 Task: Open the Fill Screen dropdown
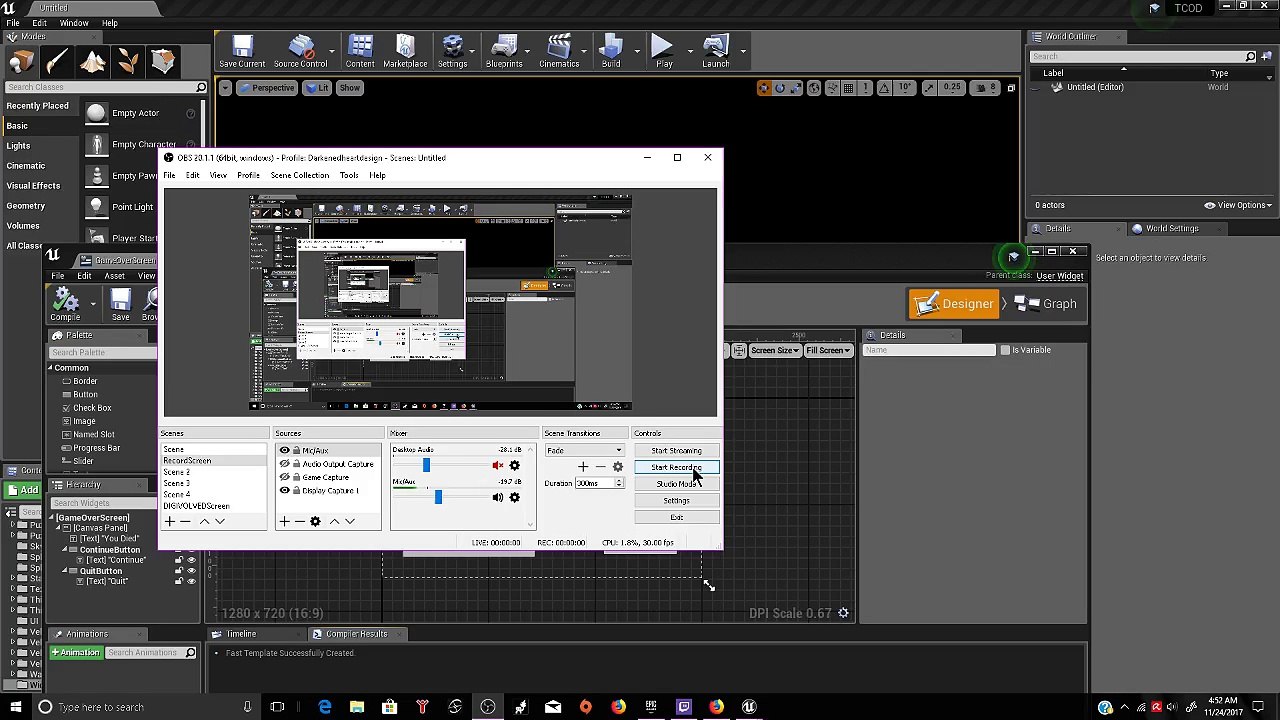pyautogui.click(x=828, y=350)
